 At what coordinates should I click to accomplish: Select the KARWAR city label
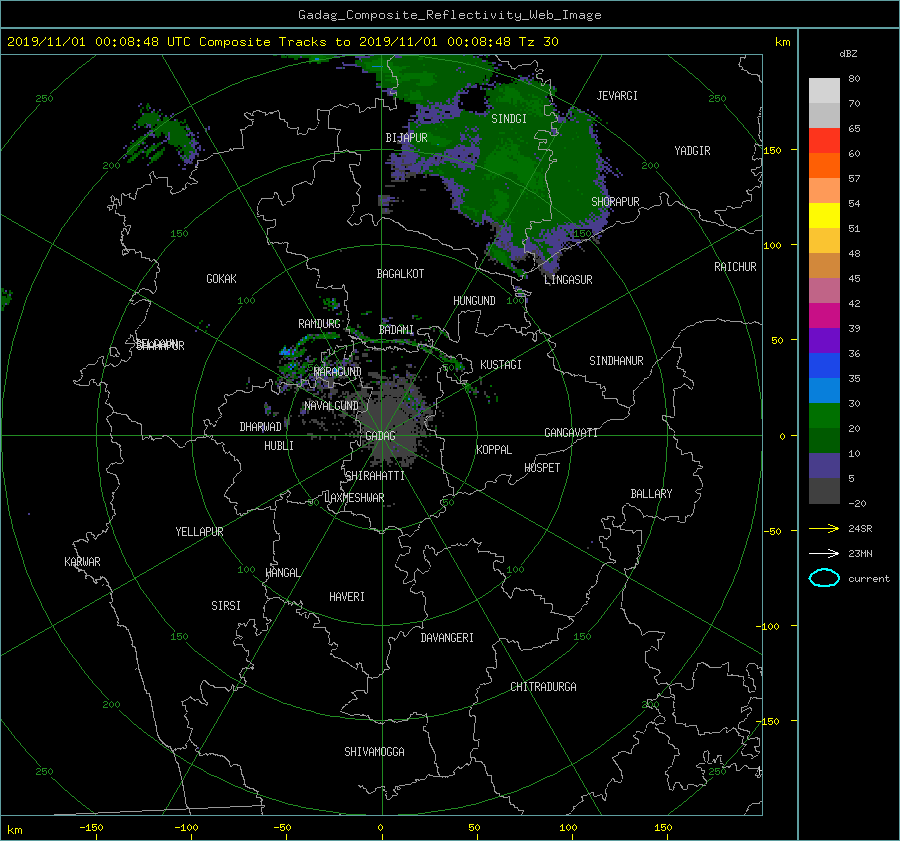tap(82, 562)
